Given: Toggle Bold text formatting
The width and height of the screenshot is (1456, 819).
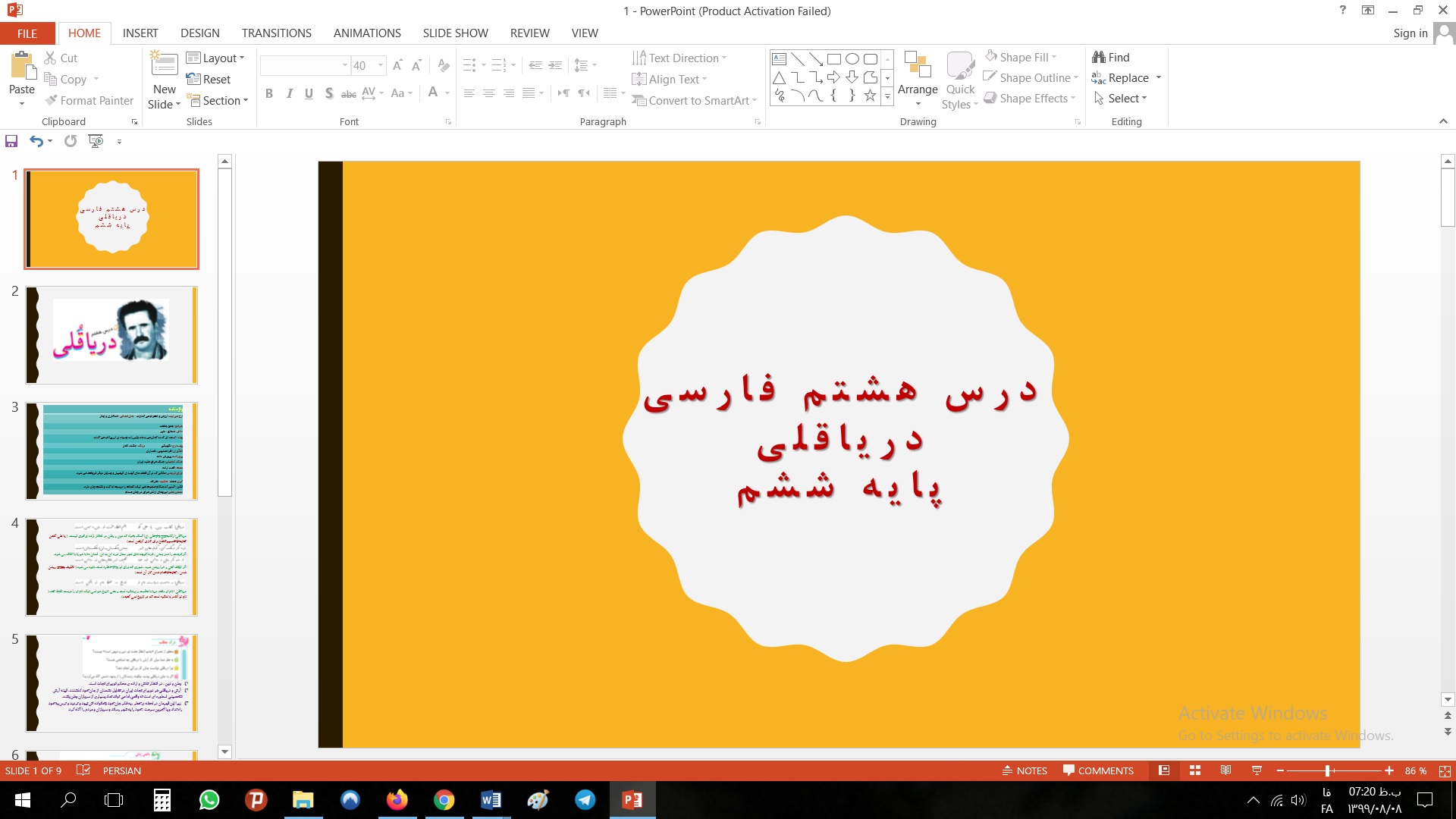Looking at the screenshot, I should click(x=269, y=93).
